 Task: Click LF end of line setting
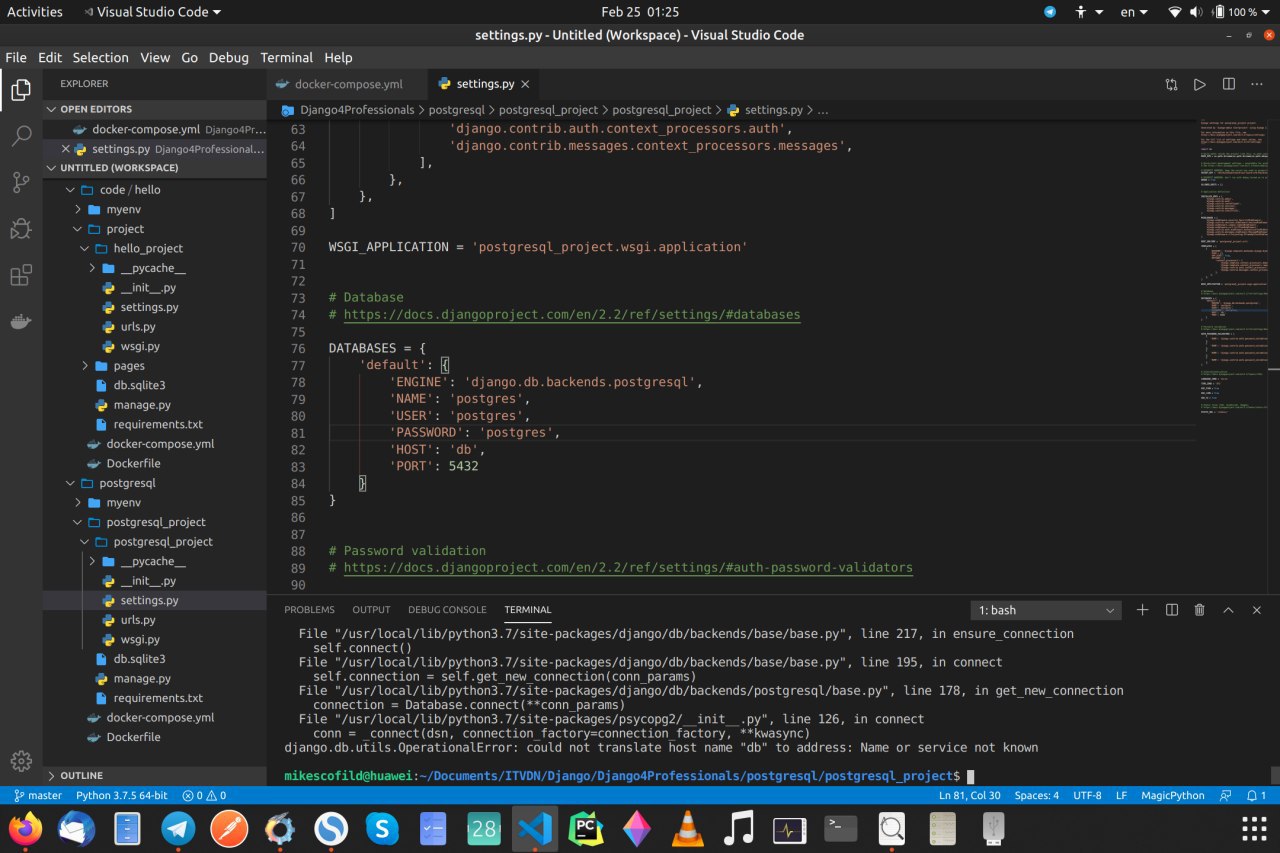(1121, 796)
